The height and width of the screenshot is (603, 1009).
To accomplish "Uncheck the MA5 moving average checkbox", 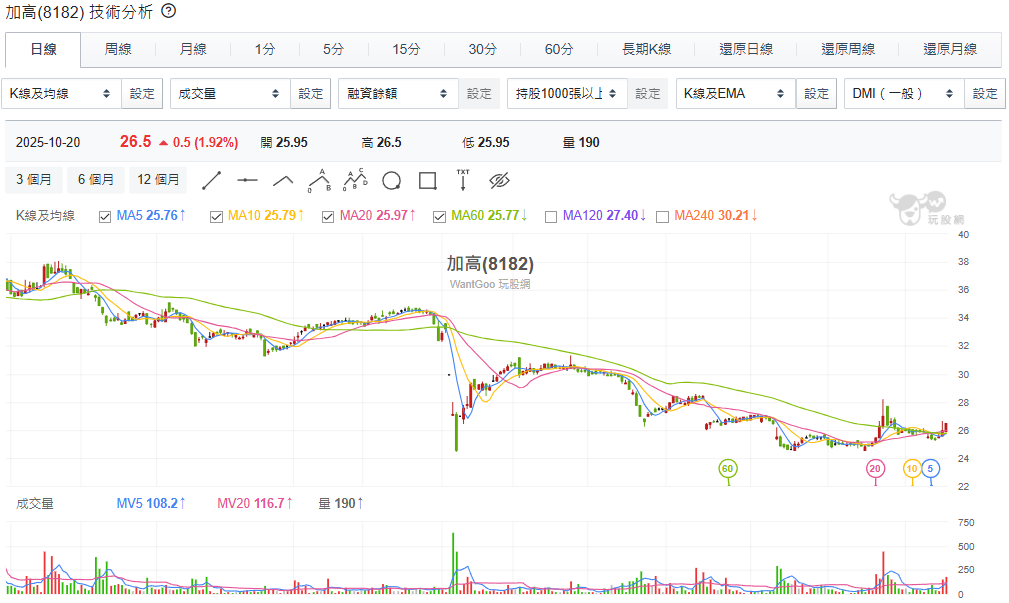I will click(105, 216).
